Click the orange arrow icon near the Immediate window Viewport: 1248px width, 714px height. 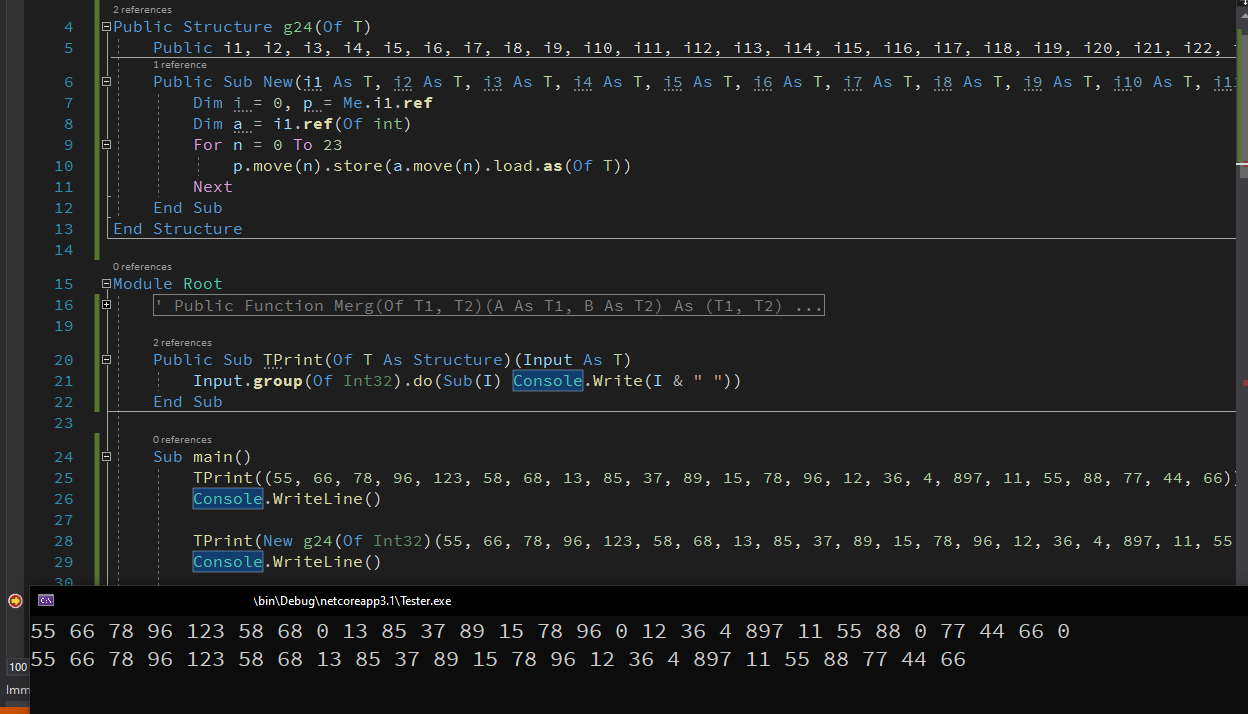pyautogui.click(x=14, y=600)
